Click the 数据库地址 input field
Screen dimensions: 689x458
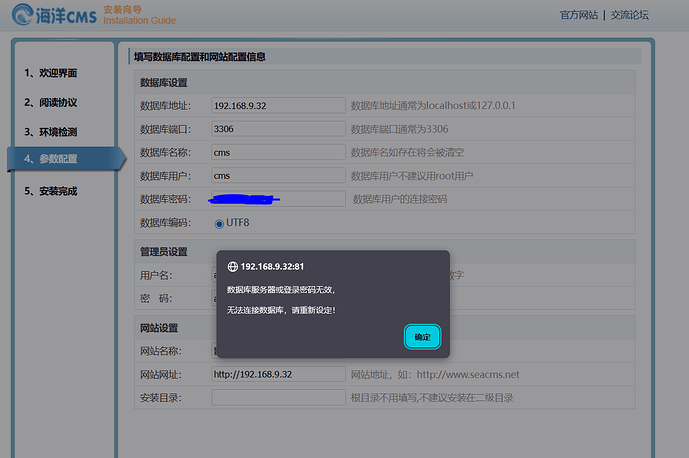278,105
